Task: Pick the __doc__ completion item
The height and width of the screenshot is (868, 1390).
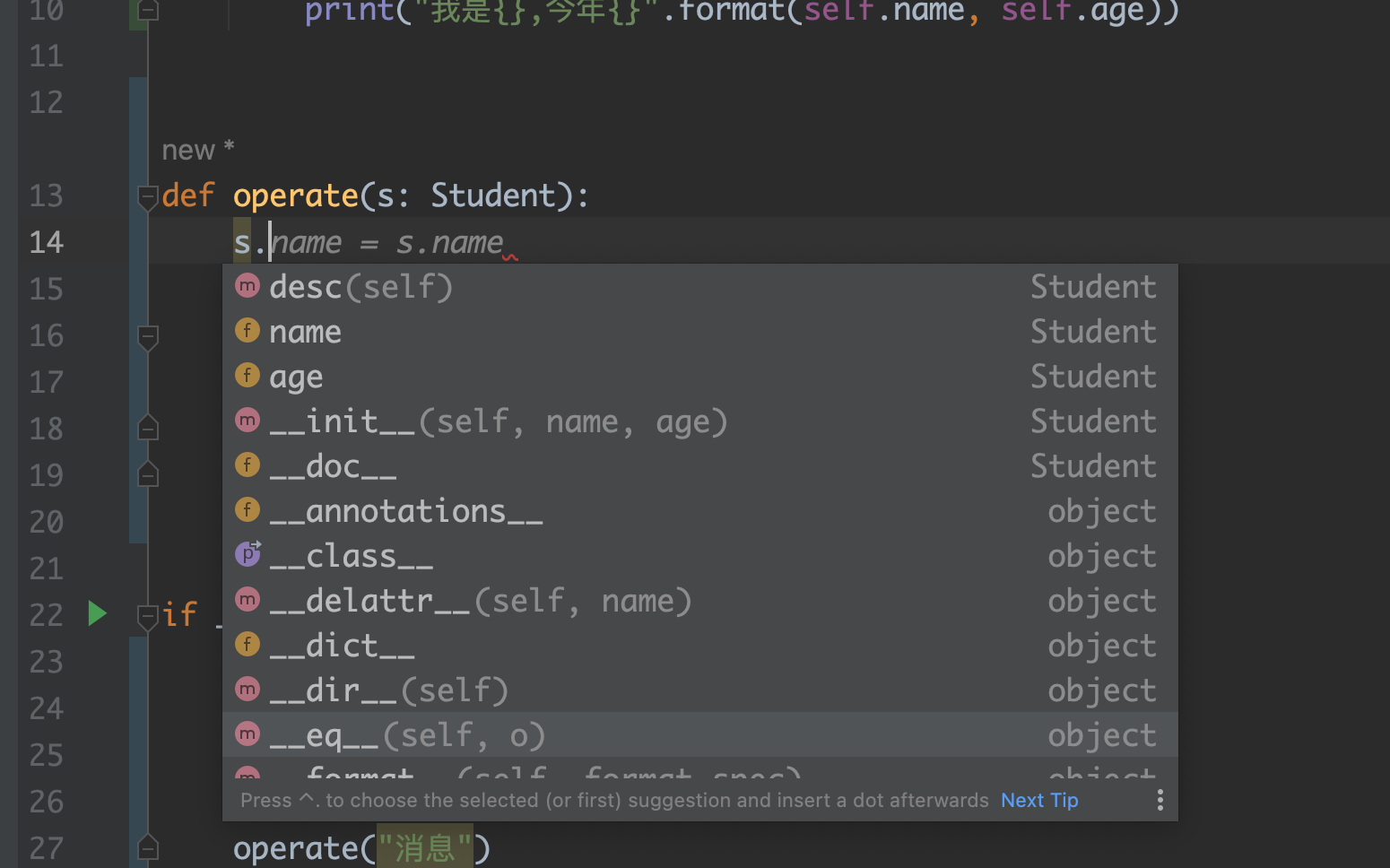Action: [x=333, y=466]
